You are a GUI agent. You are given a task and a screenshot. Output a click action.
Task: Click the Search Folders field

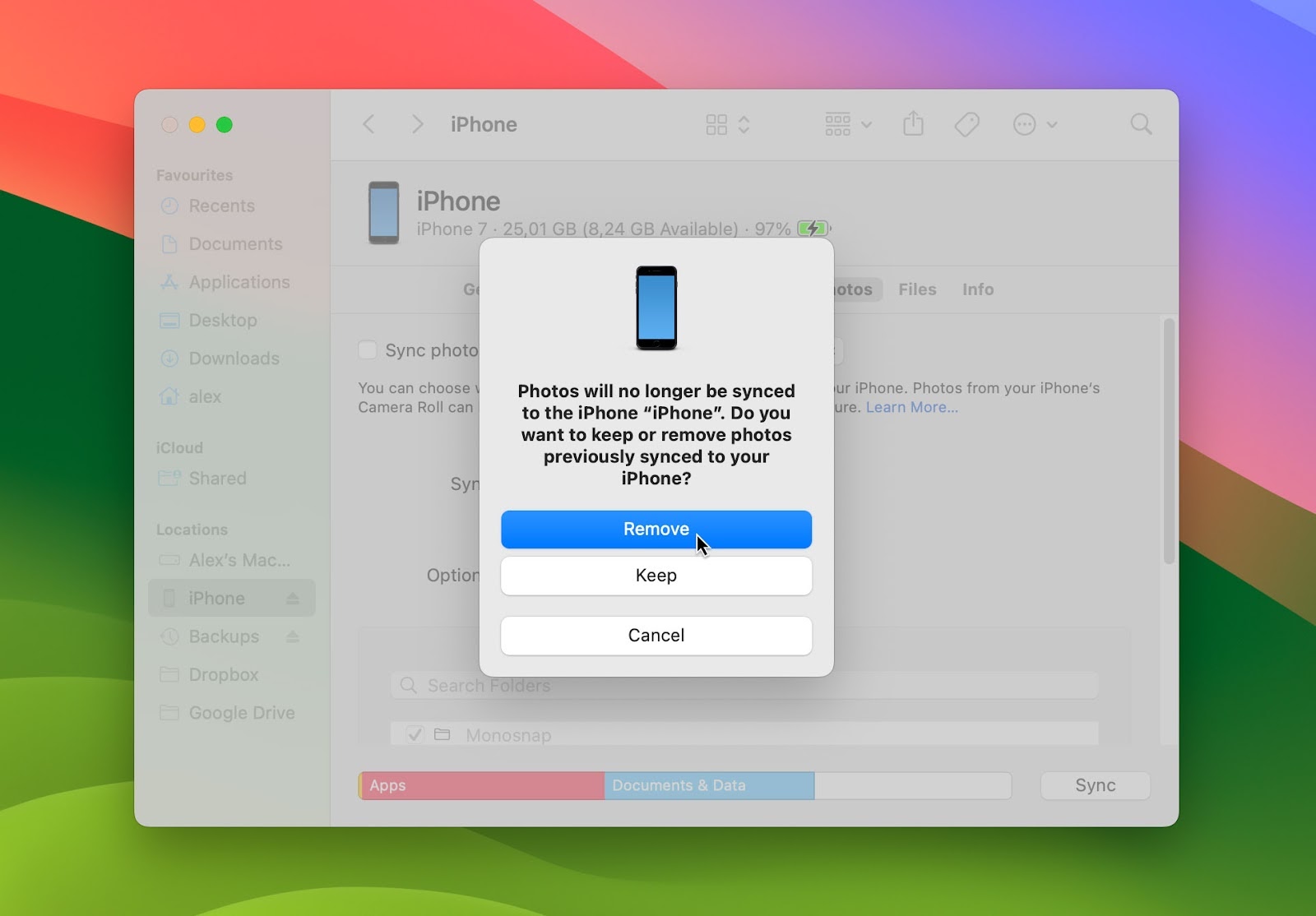pos(744,686)
